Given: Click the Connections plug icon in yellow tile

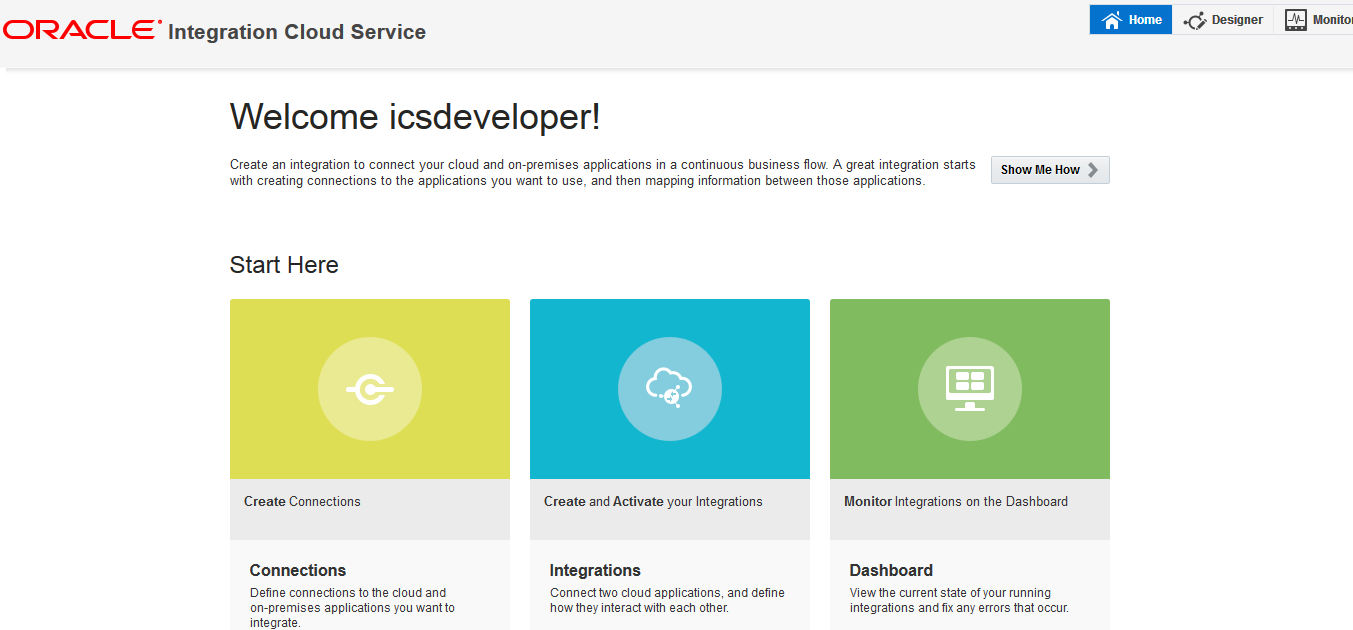Looking at the screenshot, I should tap(370, 390).
